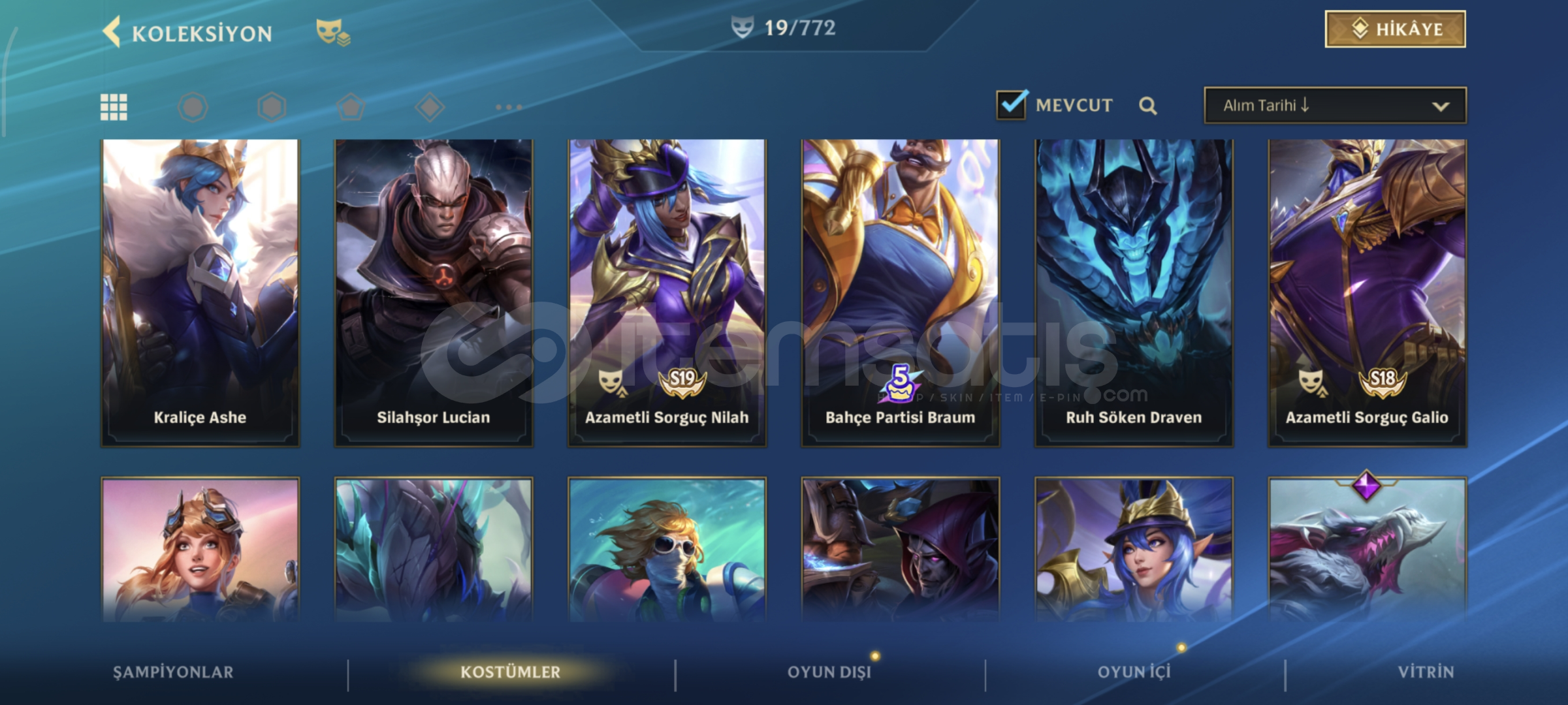Select the diamond rarity filter icon
Viewport: 1568px width, 705px height.
coord(430,107)
